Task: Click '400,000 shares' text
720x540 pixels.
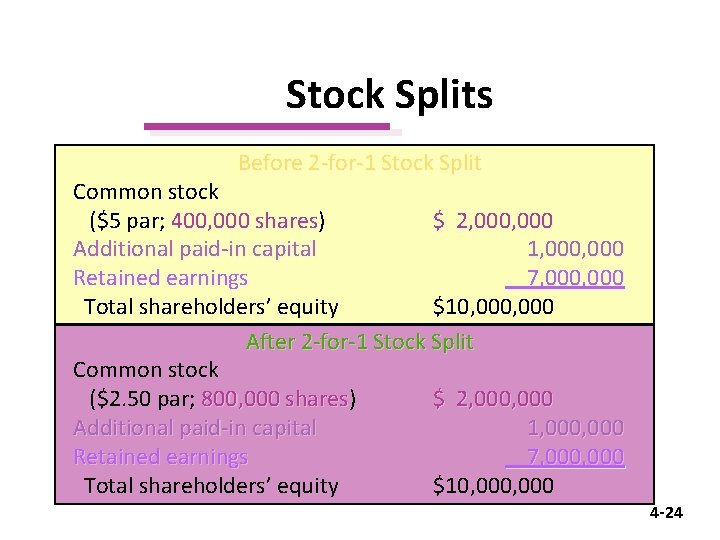Action: coord(245,221)
